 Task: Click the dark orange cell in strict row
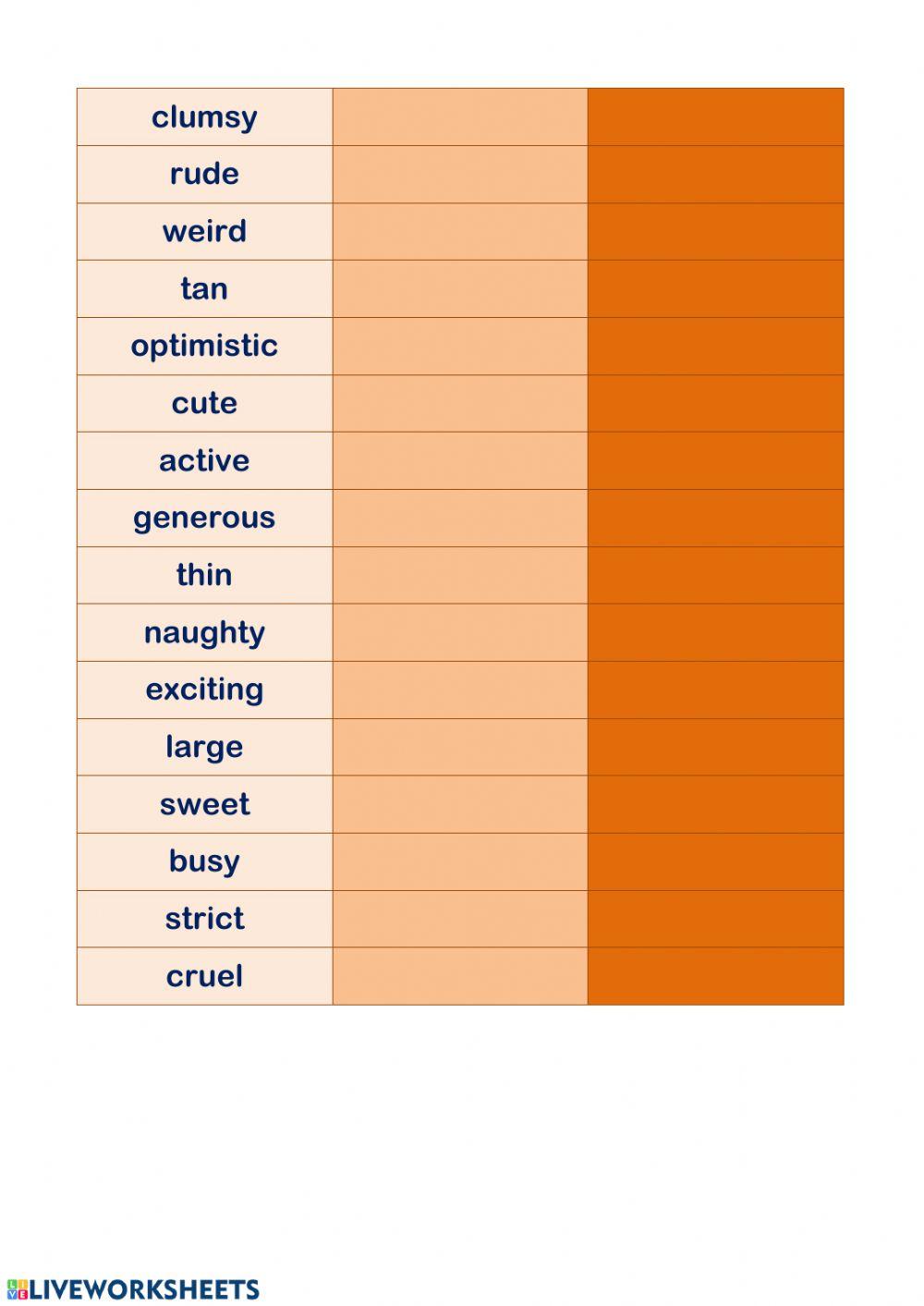716,919
